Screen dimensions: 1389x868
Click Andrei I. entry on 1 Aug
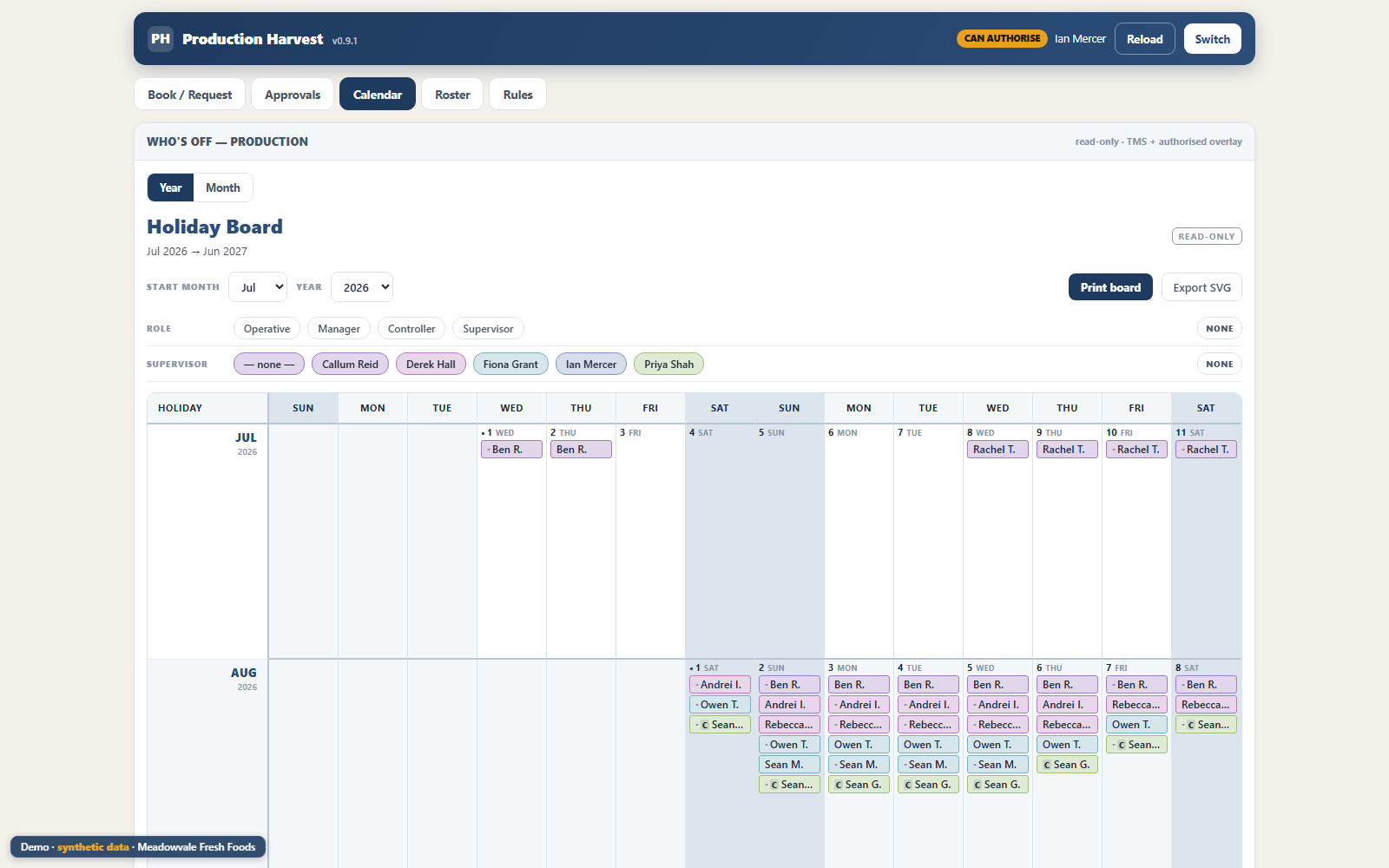[720, 685]
